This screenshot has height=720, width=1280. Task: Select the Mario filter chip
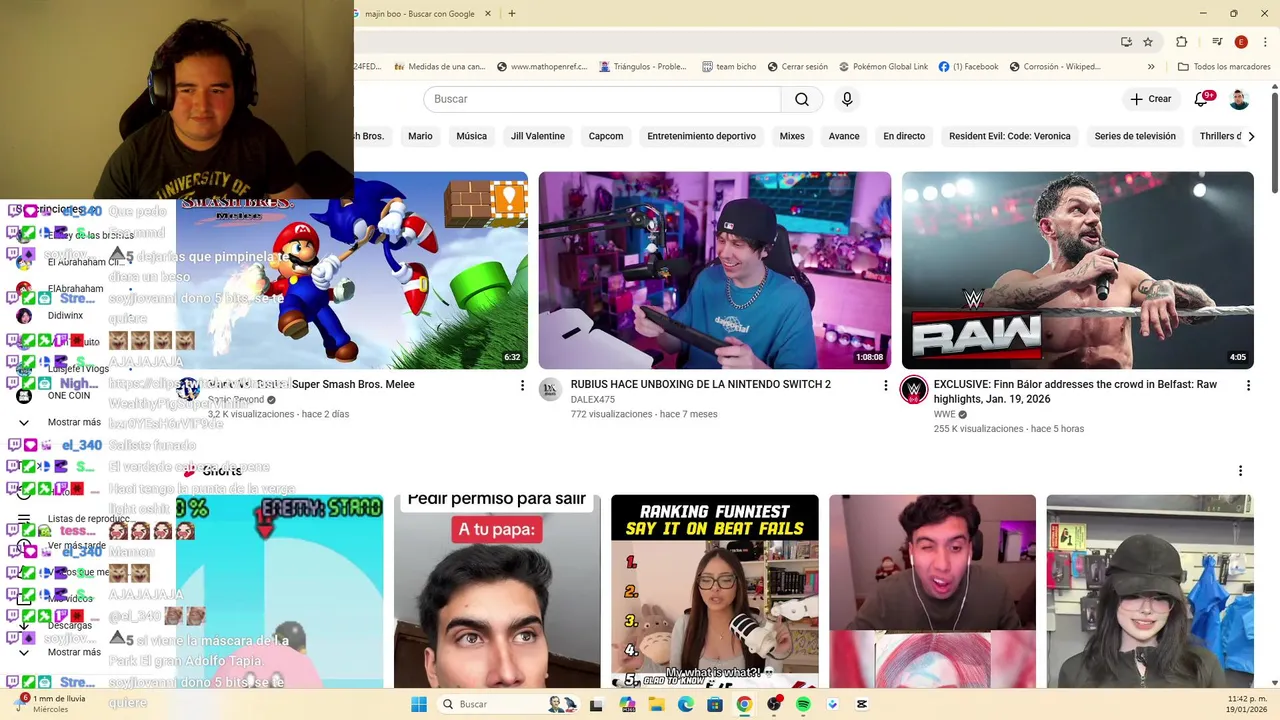[420, 136]
